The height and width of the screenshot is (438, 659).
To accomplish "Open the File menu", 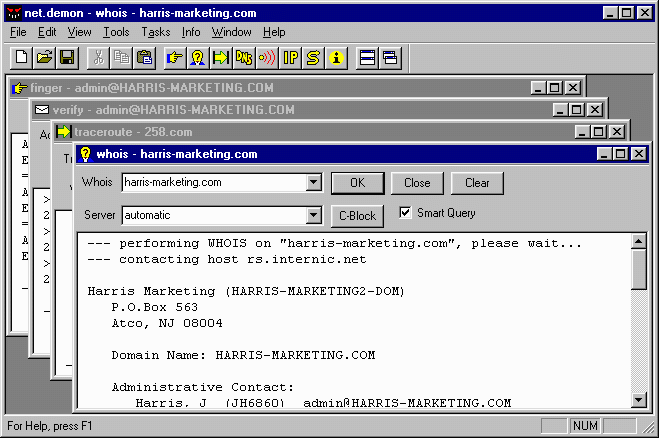I will click(x=18, y=32).
